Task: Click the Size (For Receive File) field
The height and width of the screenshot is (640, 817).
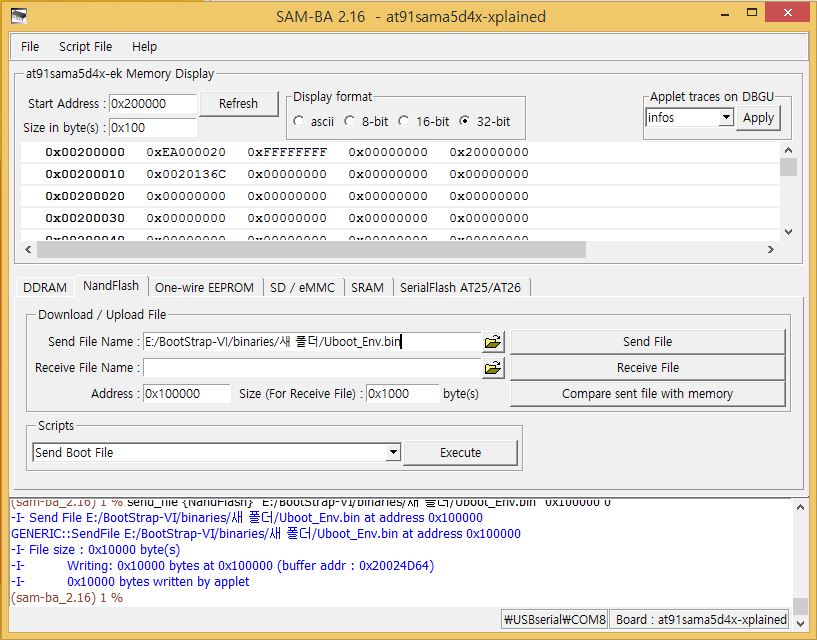Action: [403, 393]
